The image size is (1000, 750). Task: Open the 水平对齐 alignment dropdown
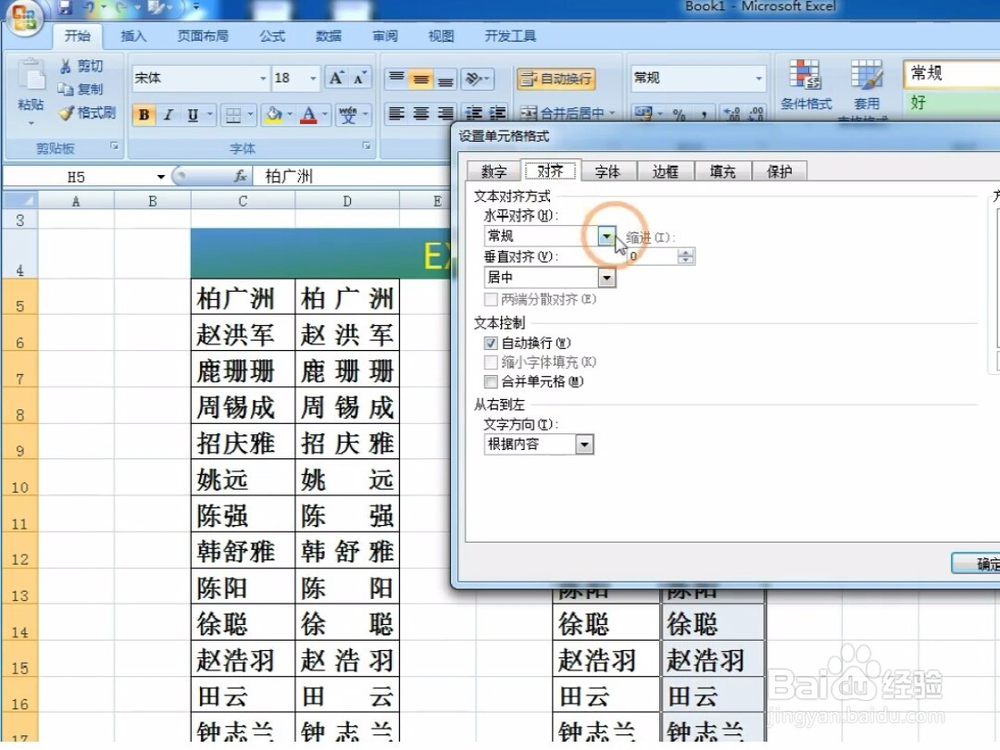click(x=607, y=236)
